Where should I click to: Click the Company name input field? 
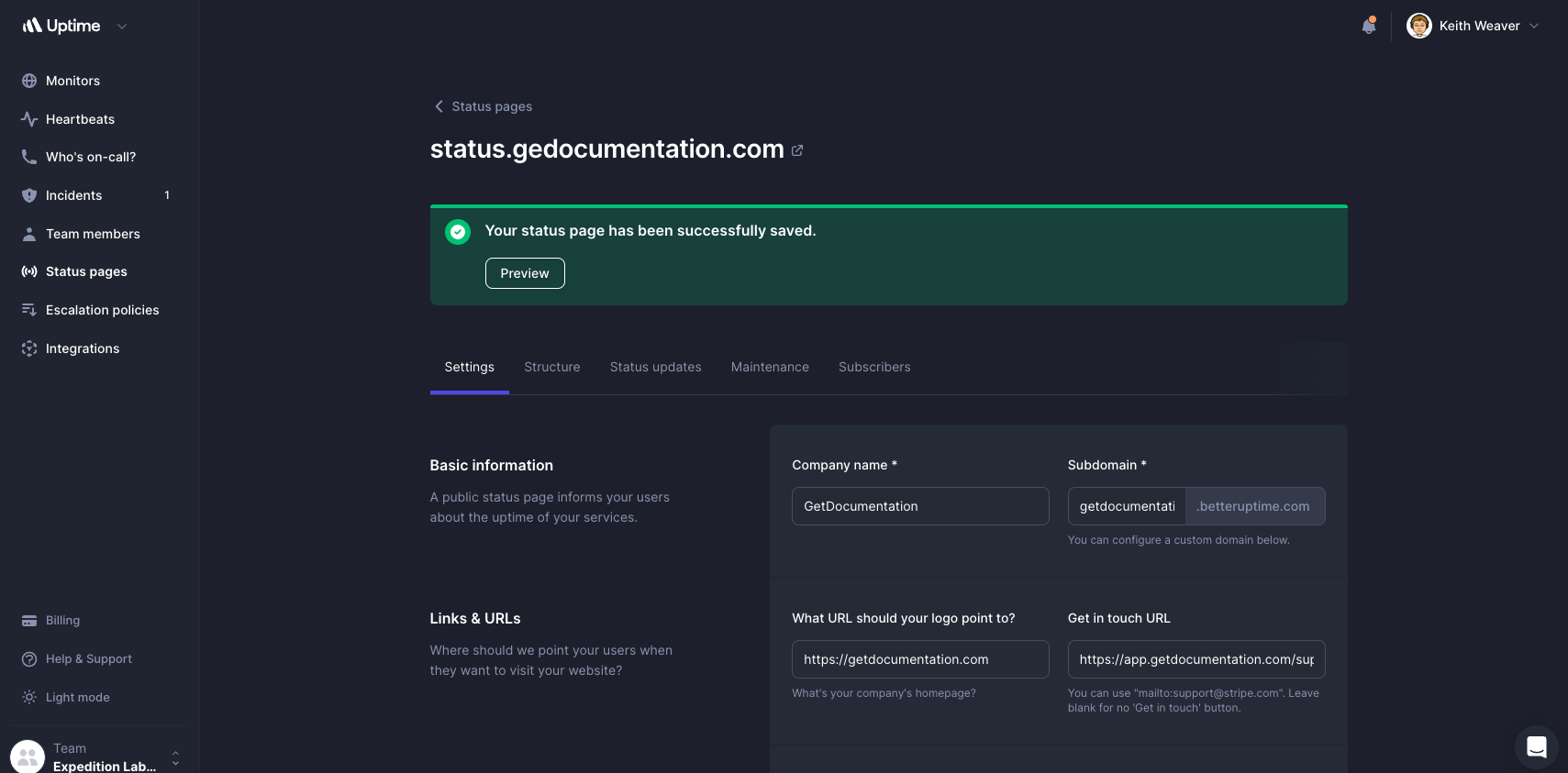click(919, 506)
